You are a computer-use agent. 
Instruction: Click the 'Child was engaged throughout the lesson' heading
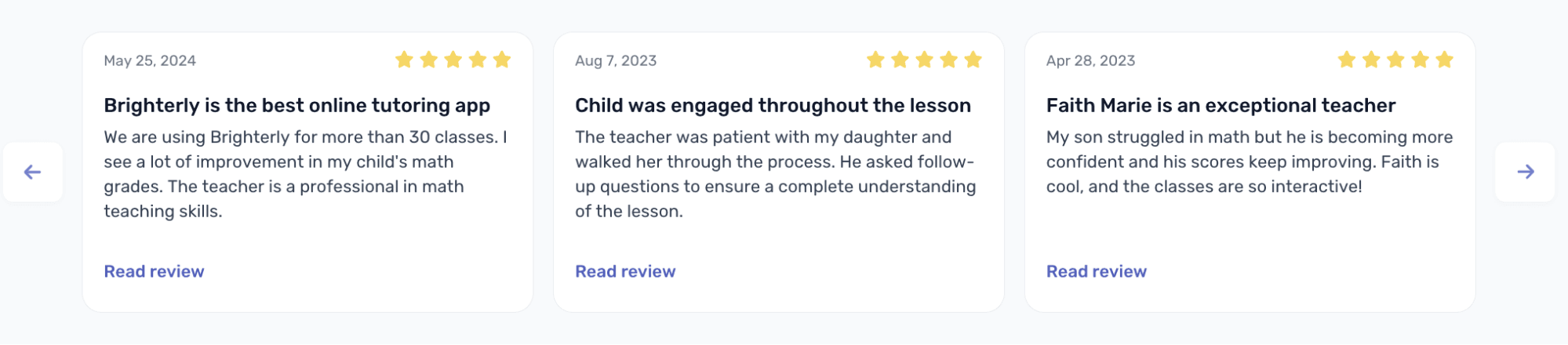point(773,105)
